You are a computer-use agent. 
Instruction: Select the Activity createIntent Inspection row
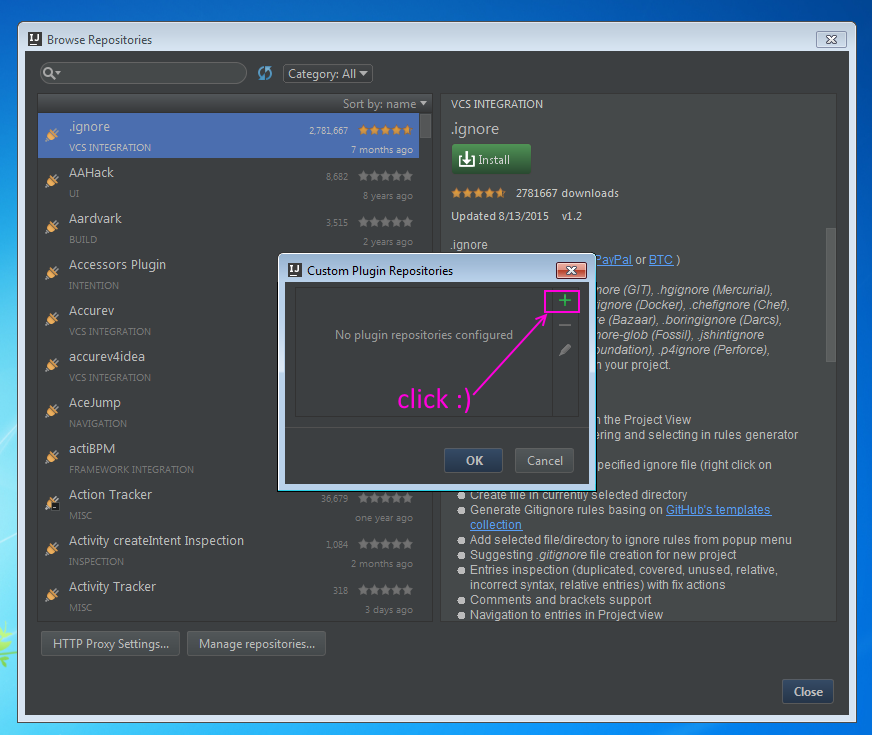click(x=229, y=550)
